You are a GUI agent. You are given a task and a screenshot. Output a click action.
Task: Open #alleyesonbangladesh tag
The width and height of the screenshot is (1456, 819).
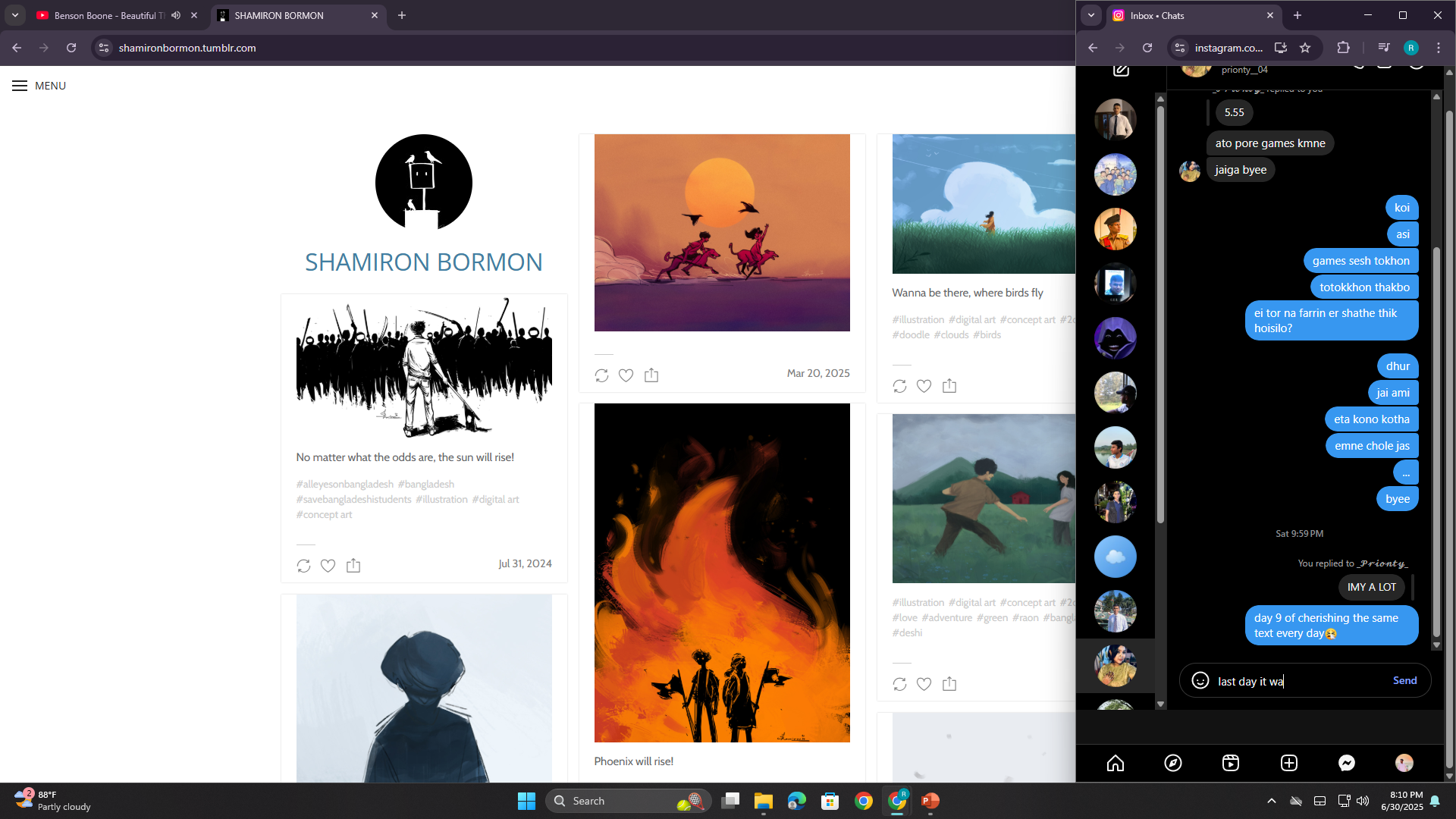[x=344, y=485]
